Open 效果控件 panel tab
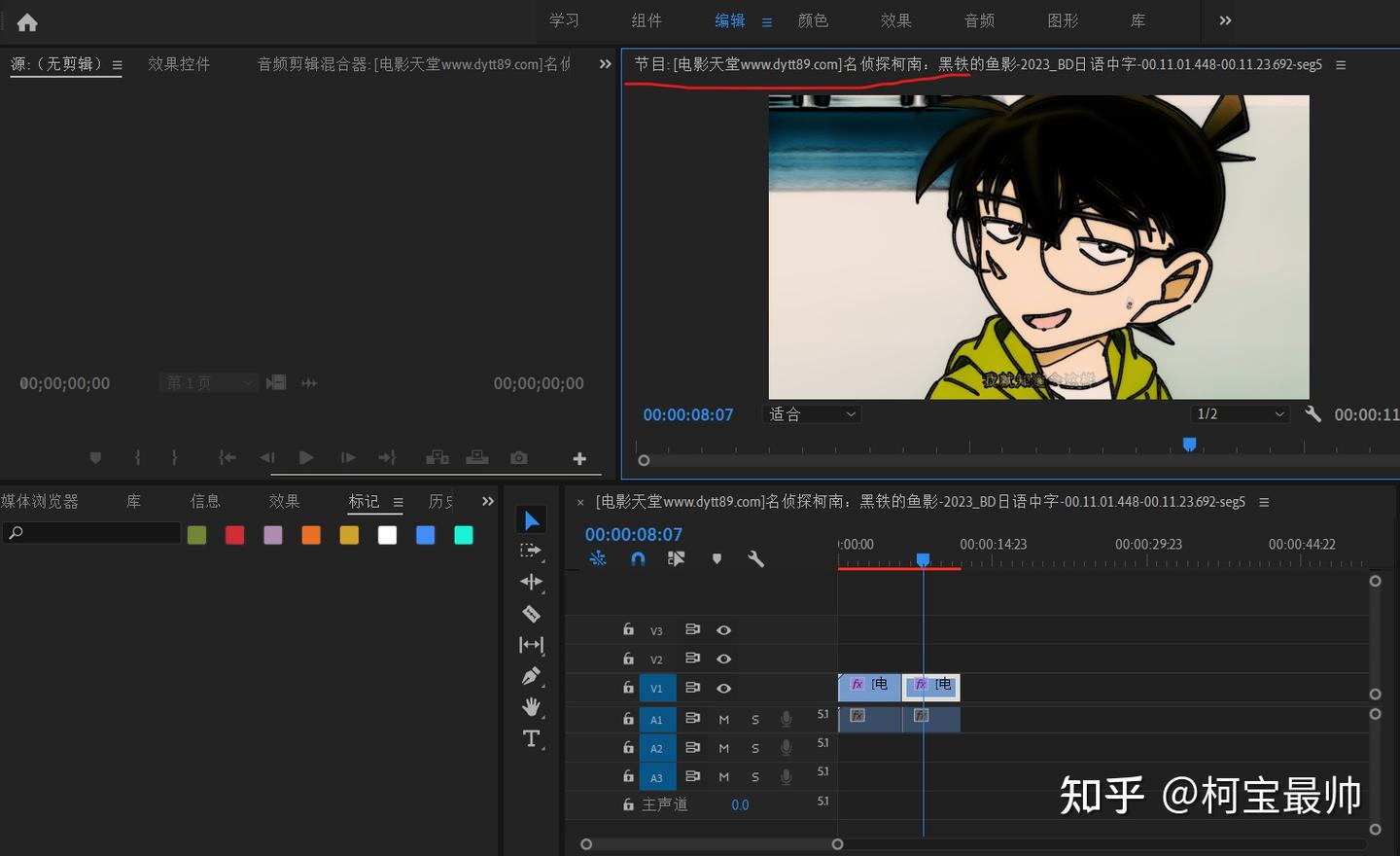The image size is (1400, 856). pos(179,64)
